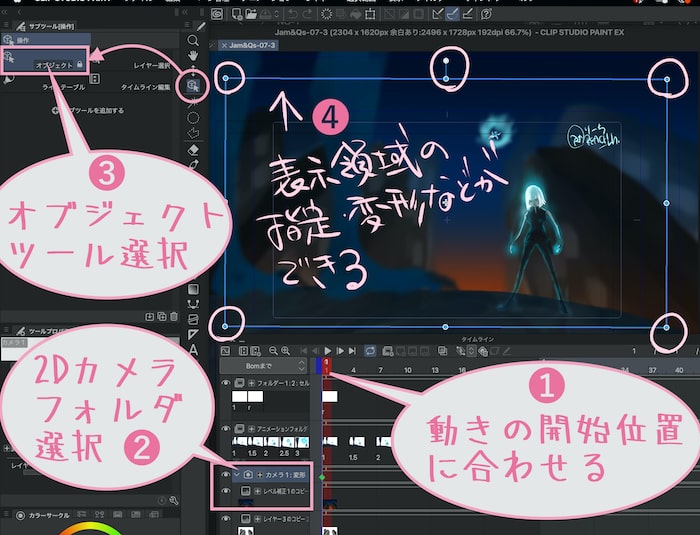Click the camera frame top rotation handle
The height and width of the screenshot is (535, 700).
pos(446,60)
